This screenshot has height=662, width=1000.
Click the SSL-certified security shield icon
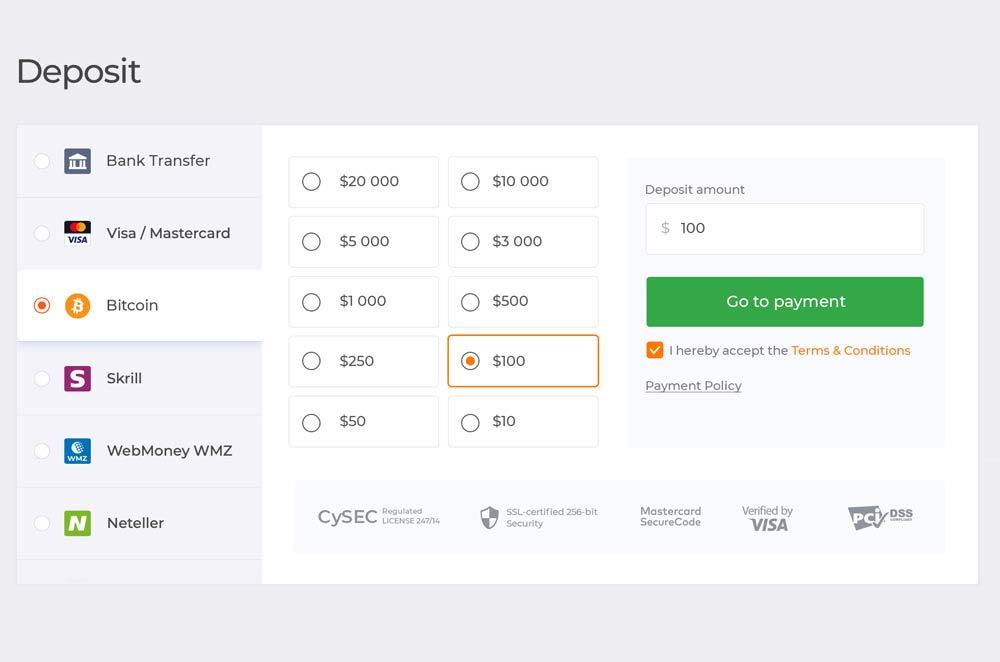pyautogui.click(x=489, y=516)
